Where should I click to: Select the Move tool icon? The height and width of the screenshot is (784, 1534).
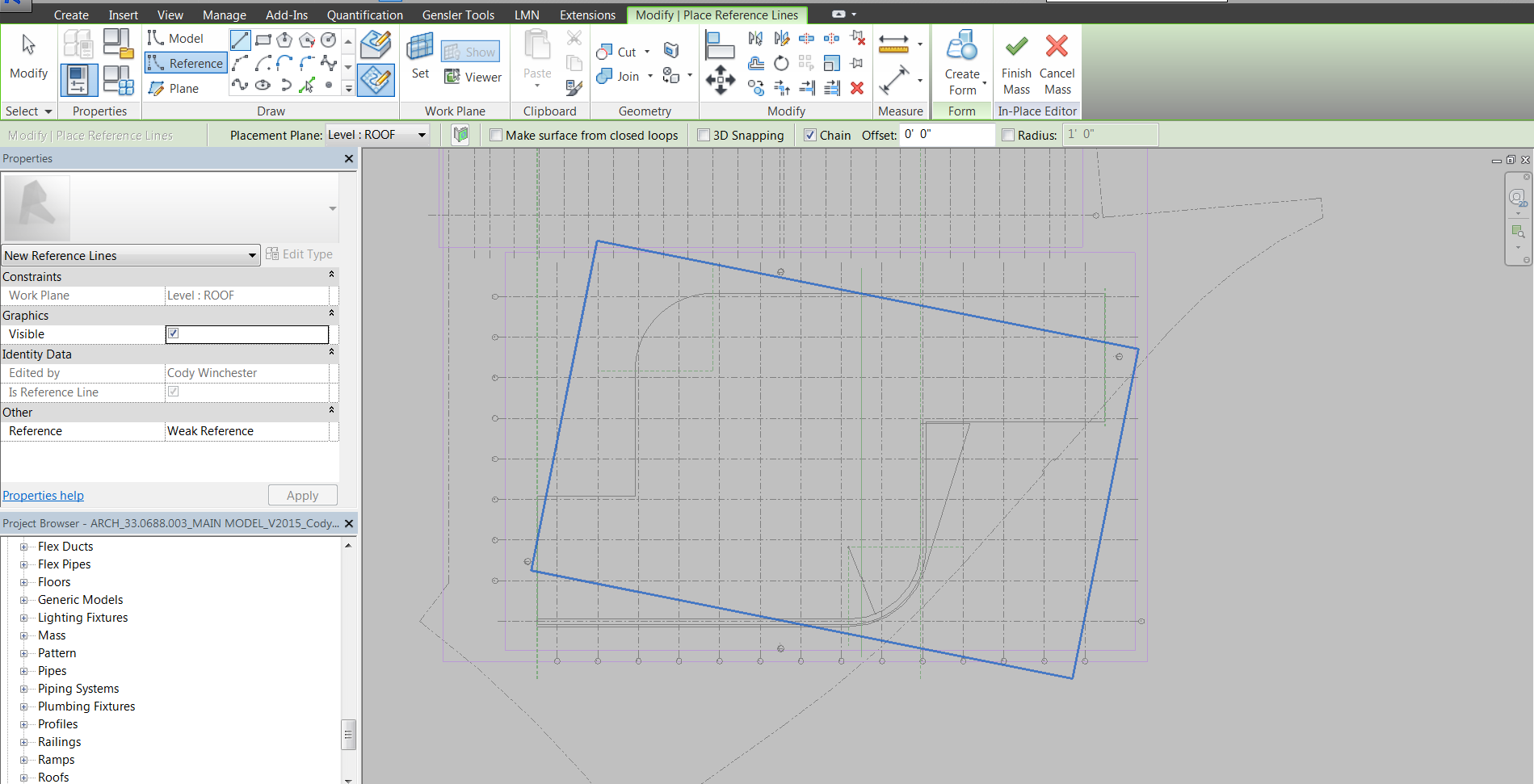720,80
